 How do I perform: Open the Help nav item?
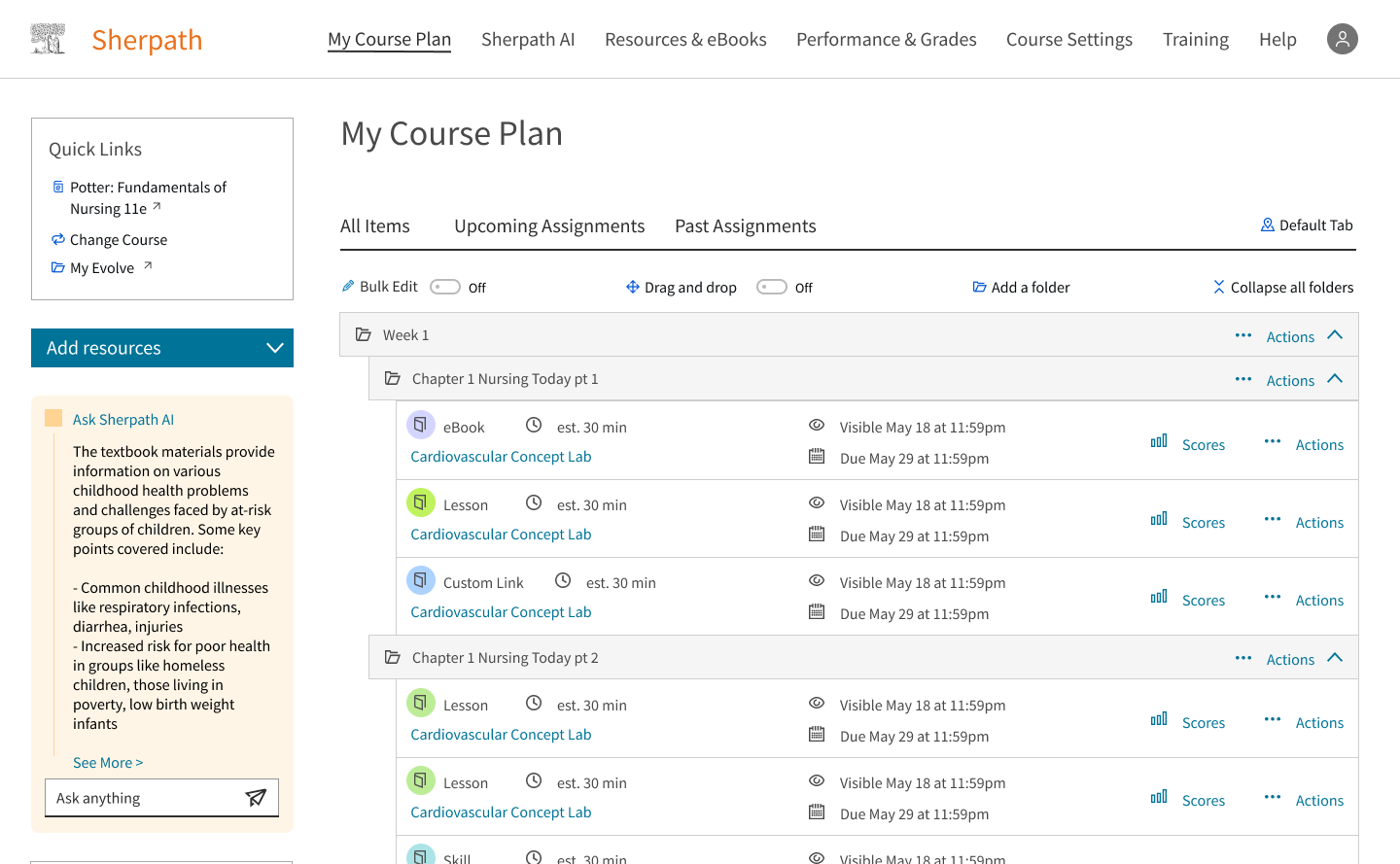point(1277,39)
